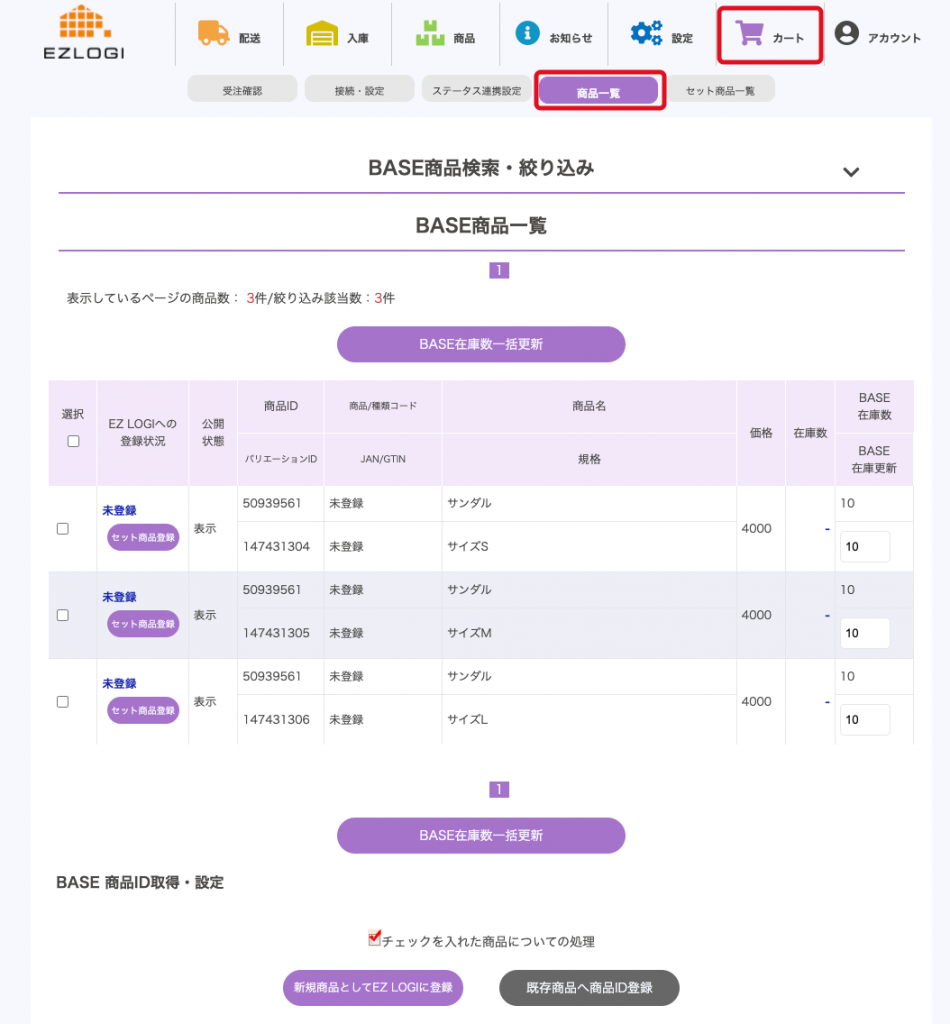The image size is (950, 1024).
Task: Click 既存商品へ商品ID登録 button
Action: 589,987
